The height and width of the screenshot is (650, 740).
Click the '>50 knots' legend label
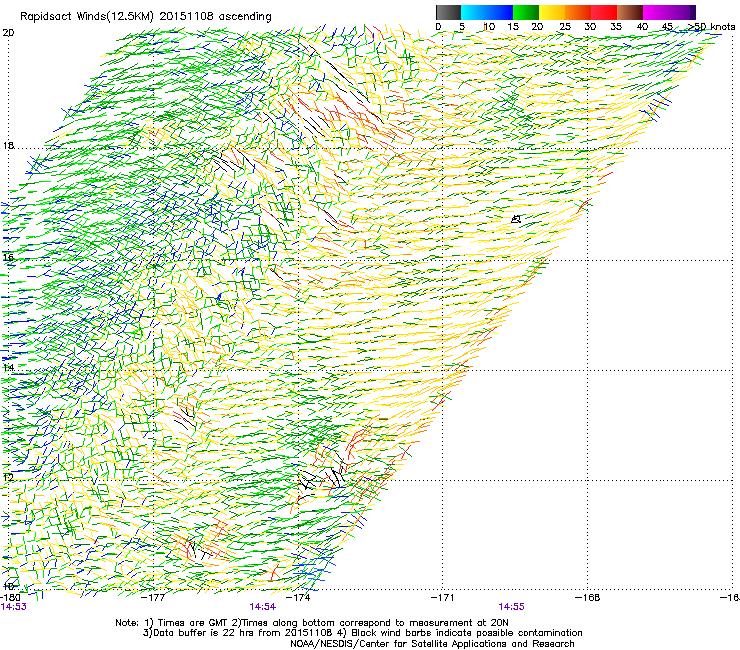click(712, 27)
